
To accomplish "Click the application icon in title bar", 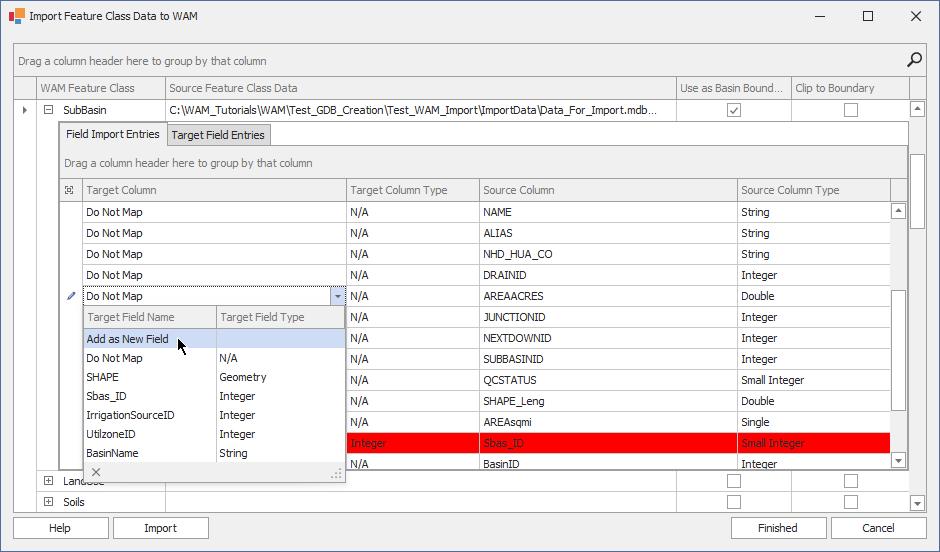I will (x=17, y=16).
